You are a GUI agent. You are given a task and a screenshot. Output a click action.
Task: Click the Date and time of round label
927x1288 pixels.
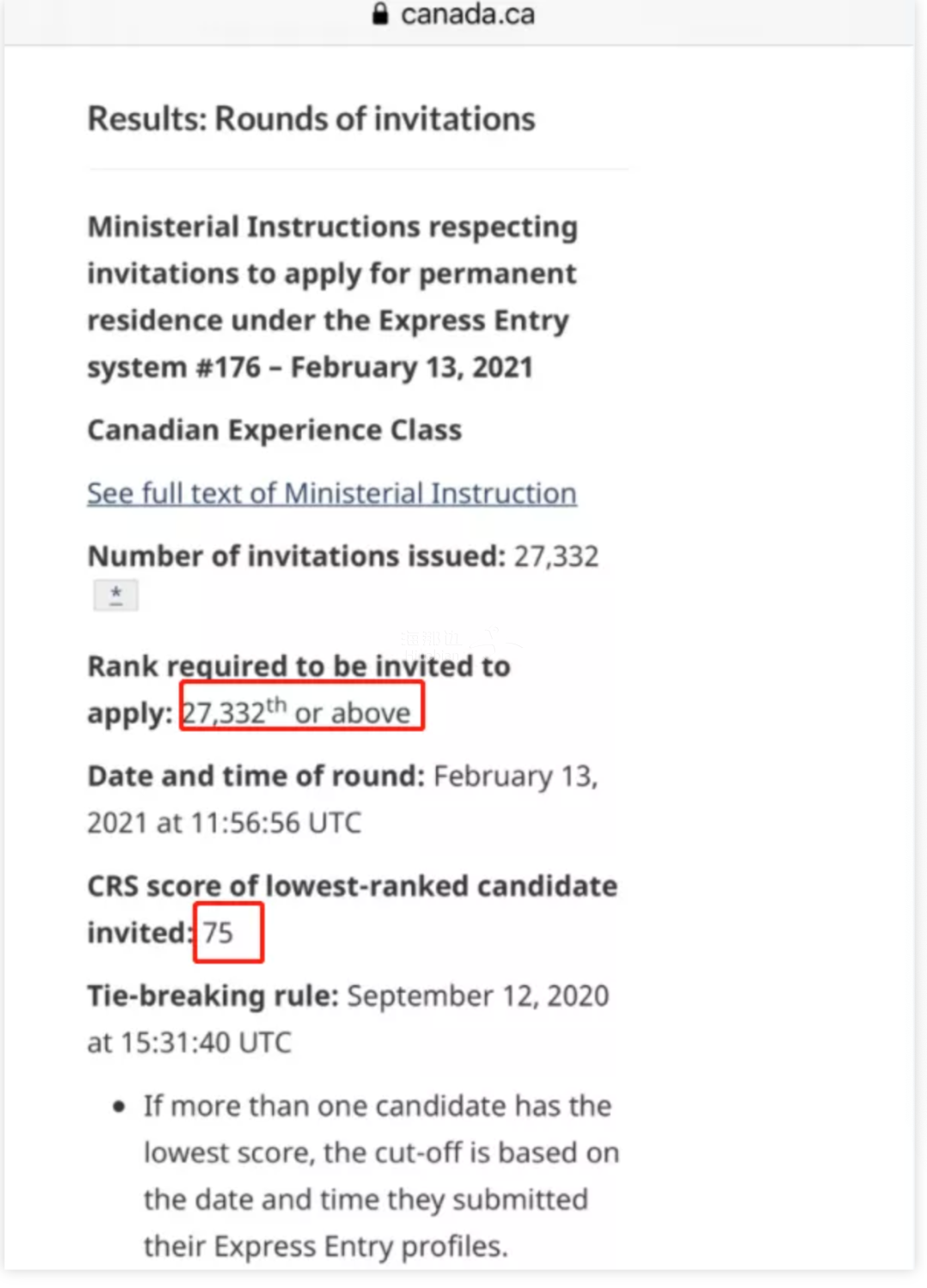pyautogui.click(x=257, y=776)
